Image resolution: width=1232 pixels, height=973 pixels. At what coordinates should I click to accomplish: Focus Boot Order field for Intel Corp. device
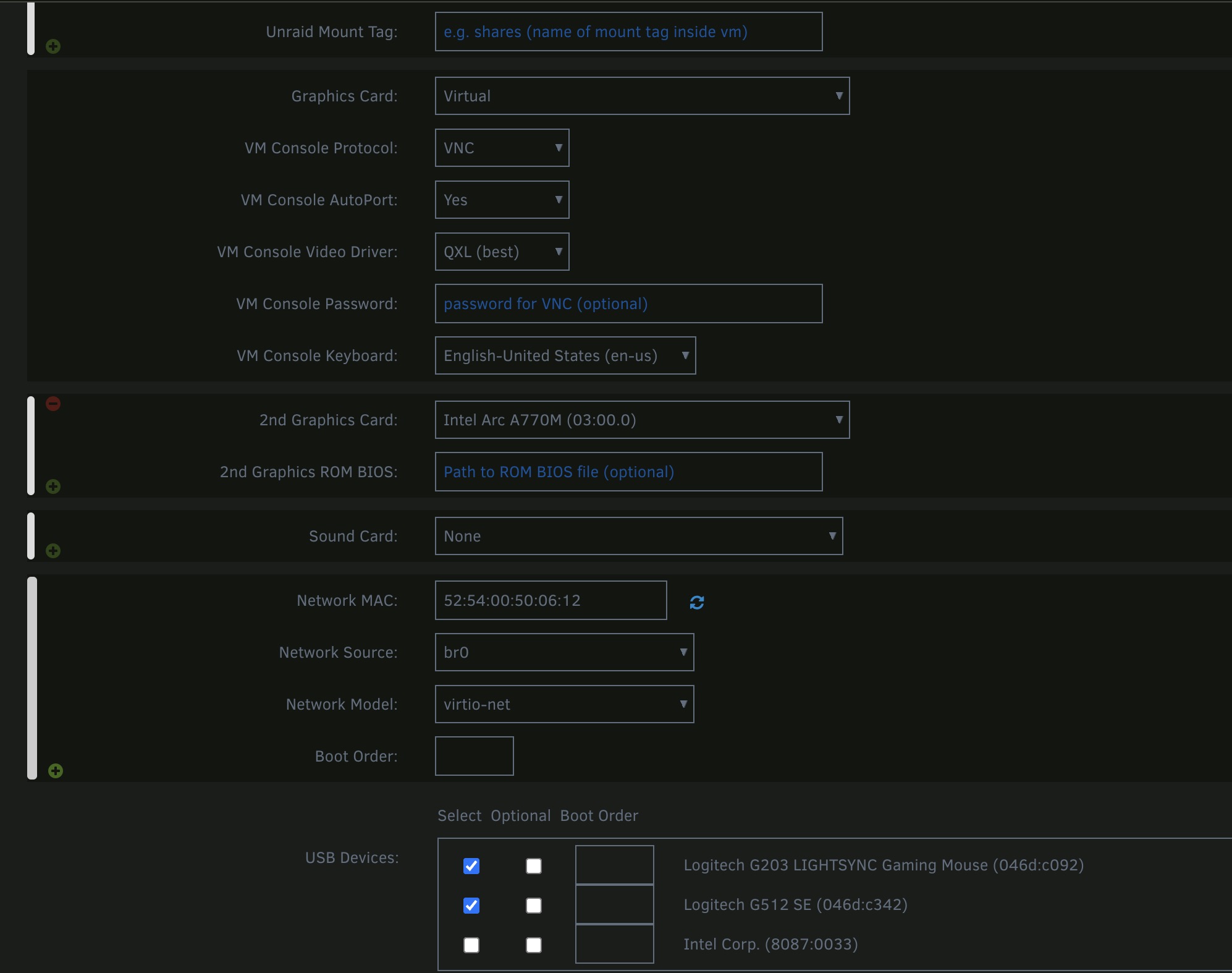point(614,944)
